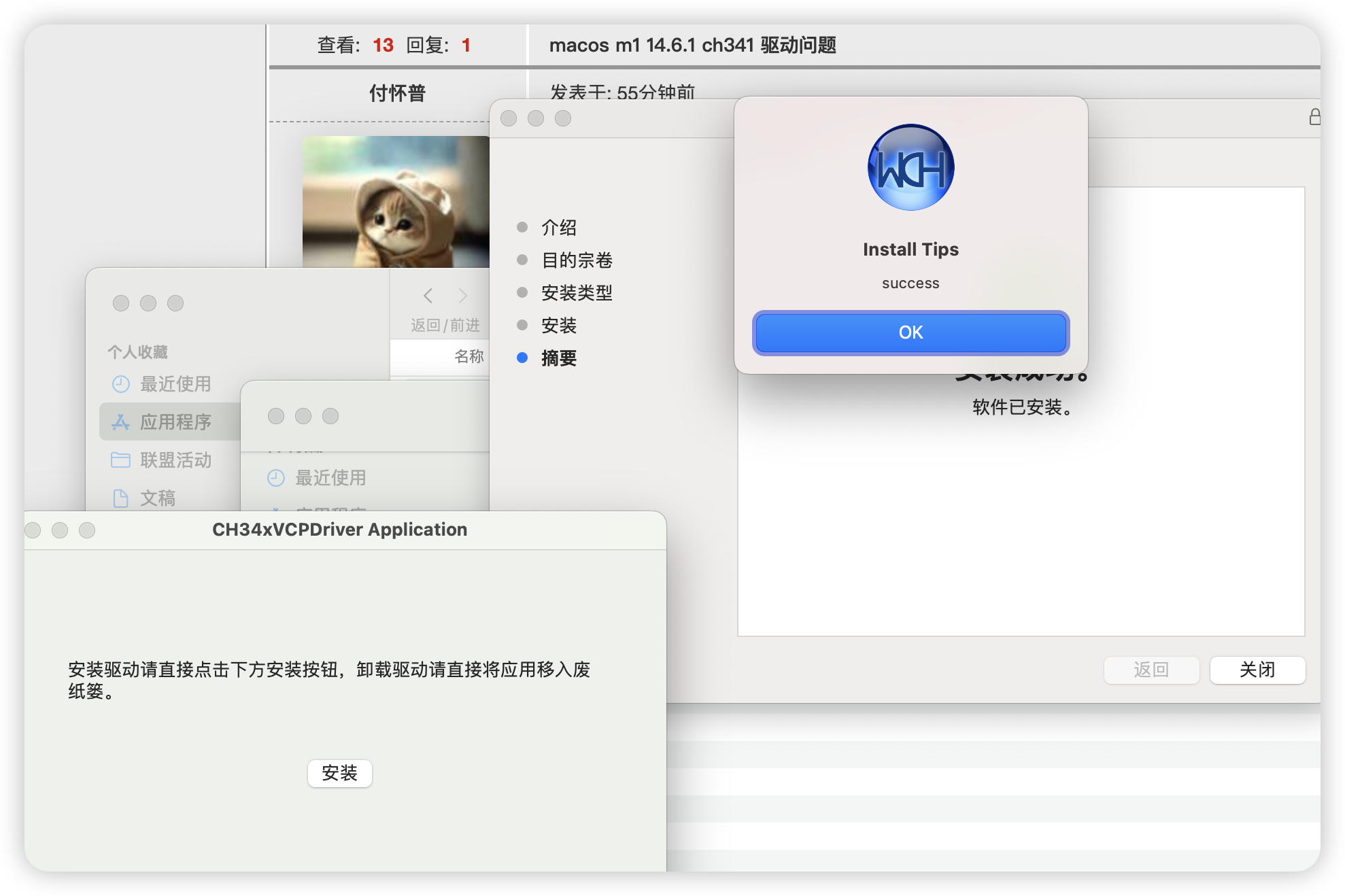This screenshot has height=896, width=1345.
Task: Click the 文稿 document icon in Finder sidebar
Action: click(120, 498)
